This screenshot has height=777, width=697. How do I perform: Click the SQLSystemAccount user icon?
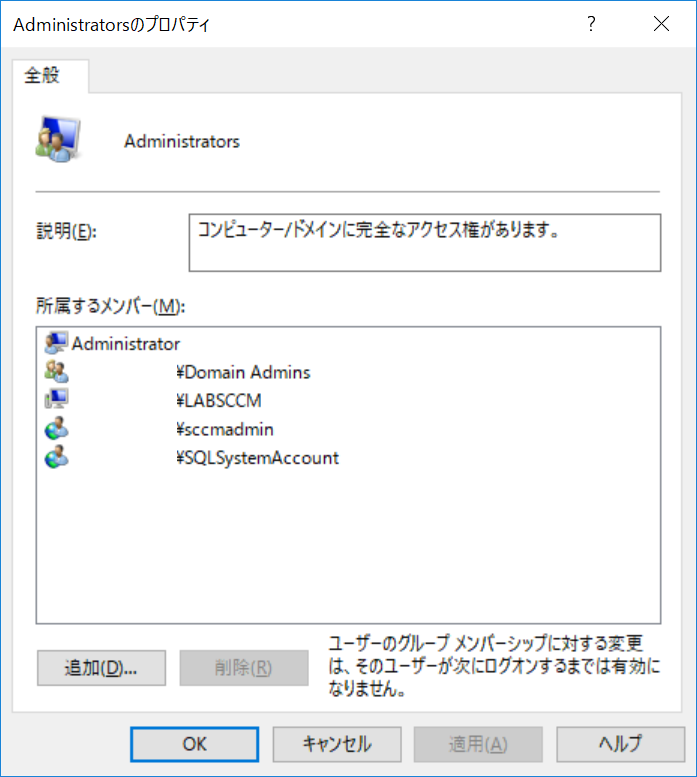56,457
